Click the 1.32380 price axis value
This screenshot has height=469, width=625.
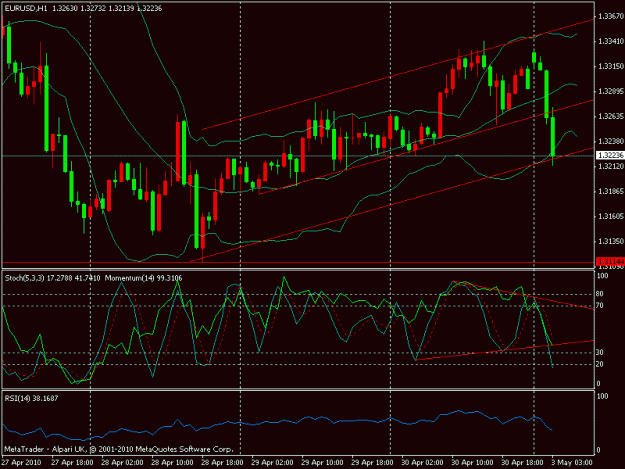pos(611,141)
